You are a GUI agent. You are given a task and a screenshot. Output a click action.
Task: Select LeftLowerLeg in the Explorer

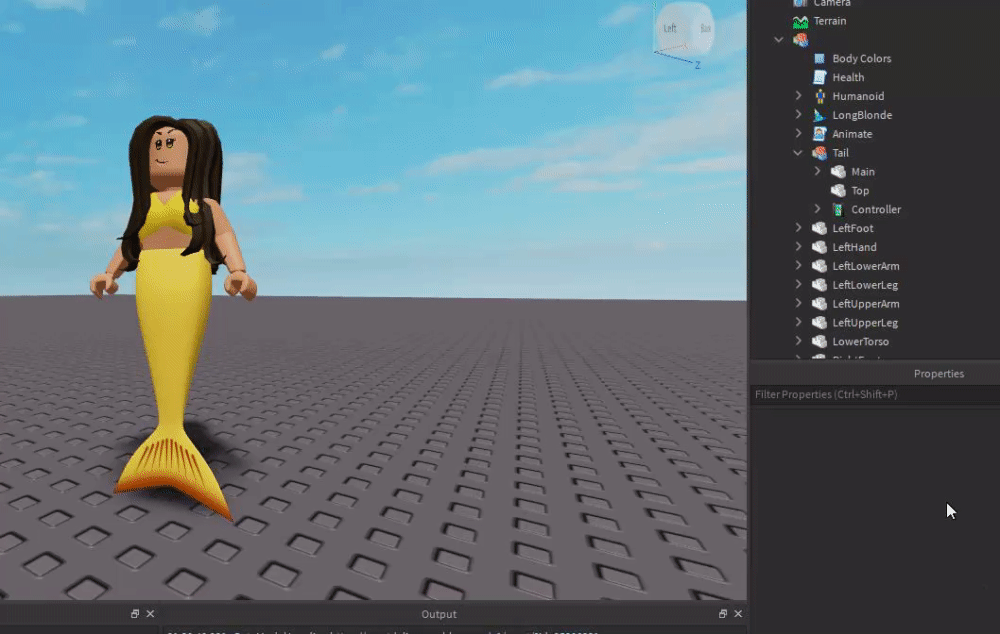point(865,285)
